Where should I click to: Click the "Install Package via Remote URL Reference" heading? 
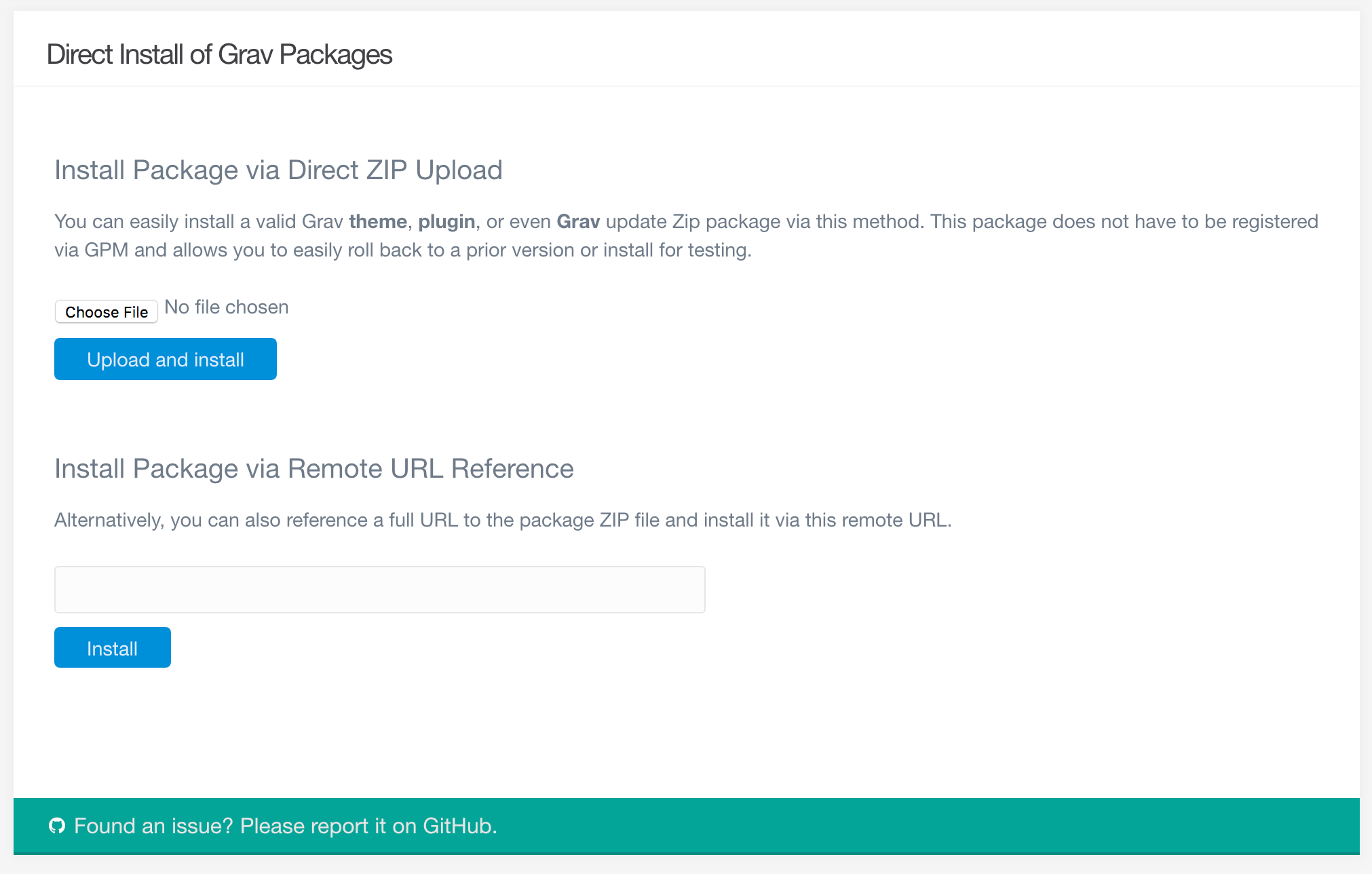pyautogui.click(x=313, y=469)
